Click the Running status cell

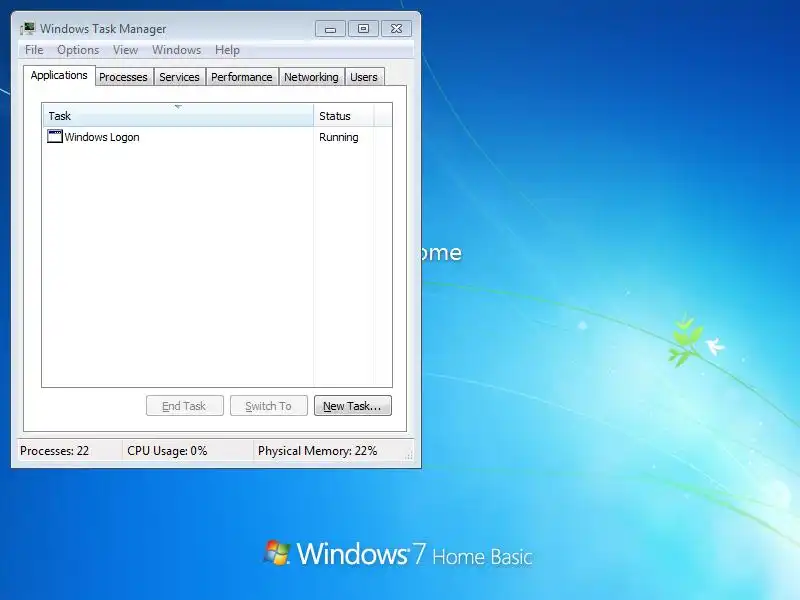click(339, 137)
